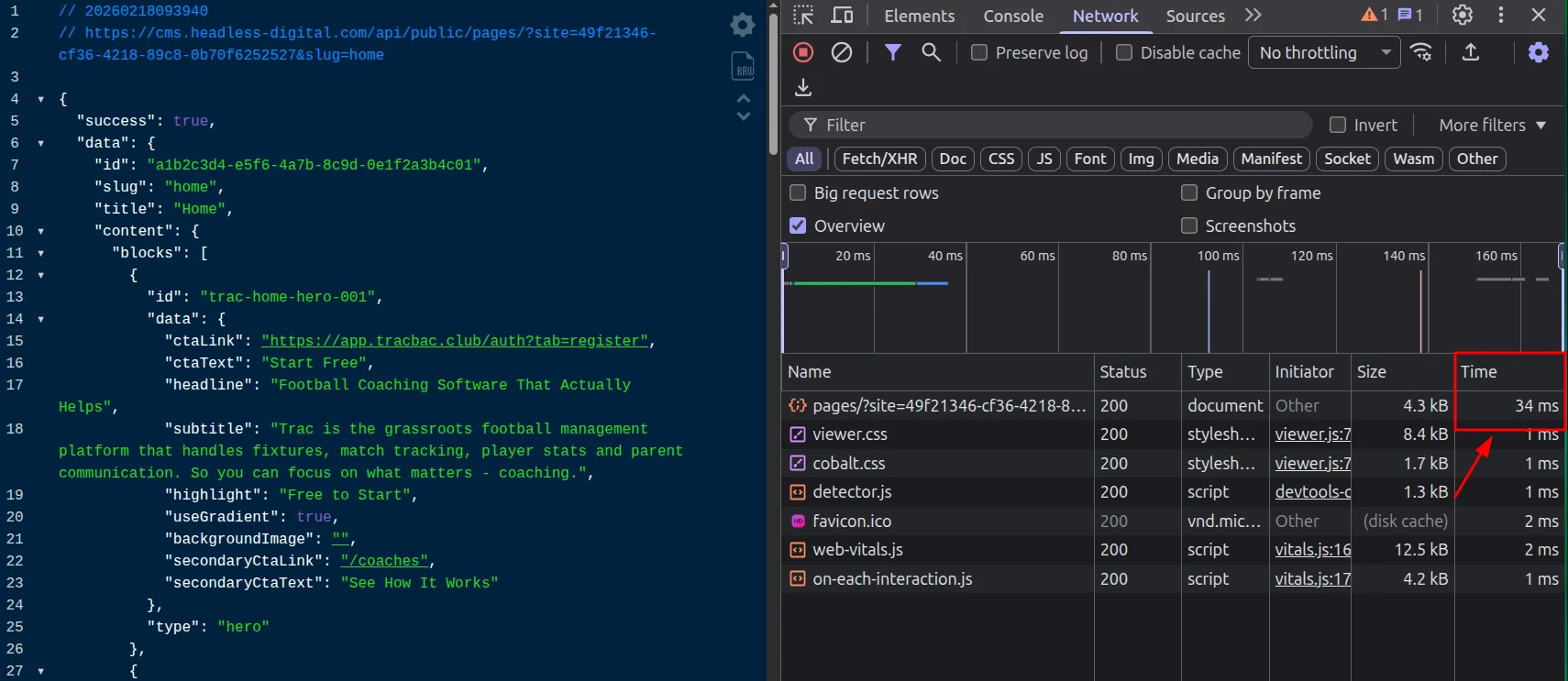Select the inspect element picker icon
This screenshot has height=681, width=1568.
coord(803,16)
